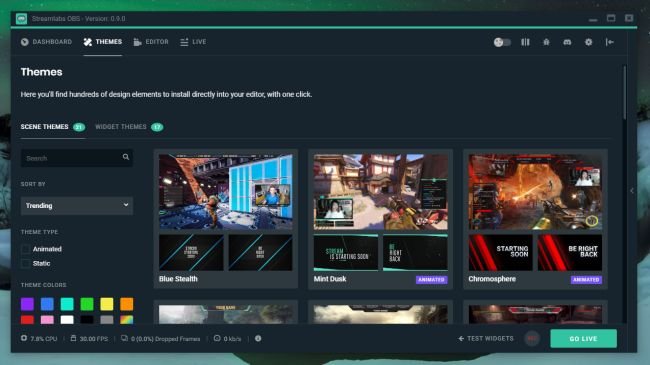Open the Trending sort by dropdown

click(77, 206)
